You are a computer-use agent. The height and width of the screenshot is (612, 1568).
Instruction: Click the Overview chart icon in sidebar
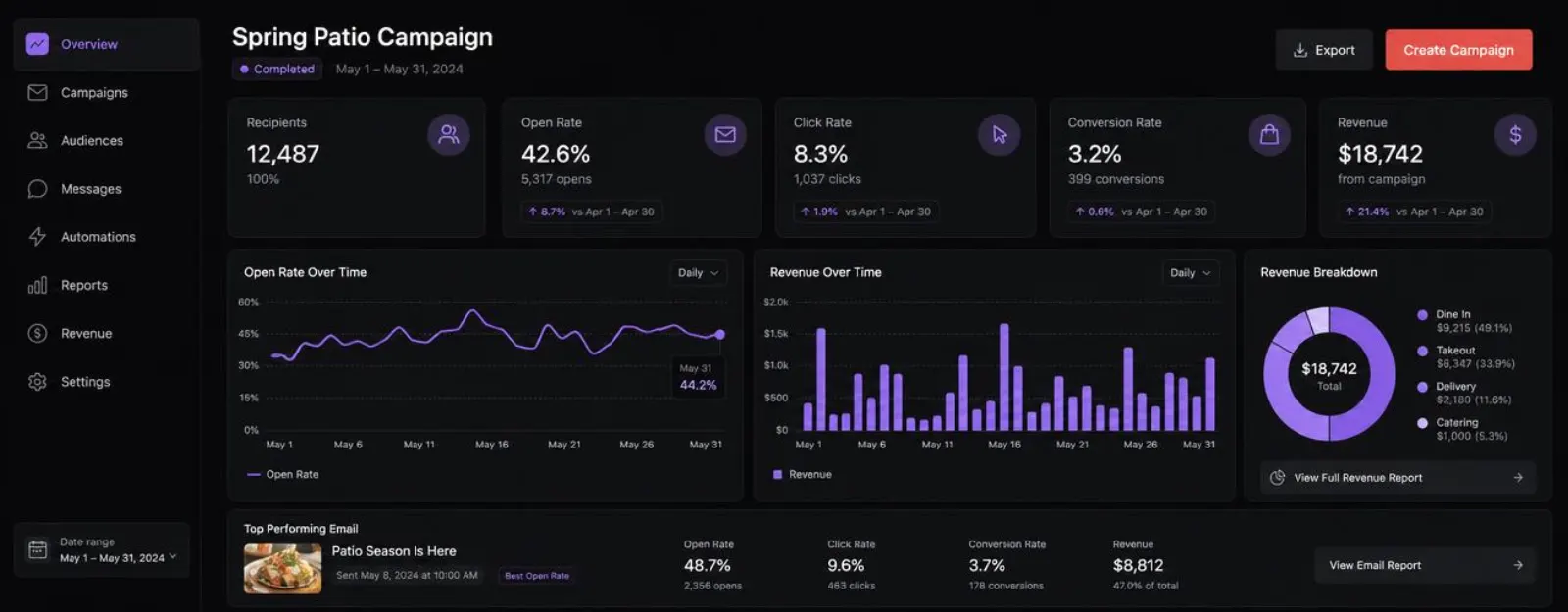[x=37, y=44]
